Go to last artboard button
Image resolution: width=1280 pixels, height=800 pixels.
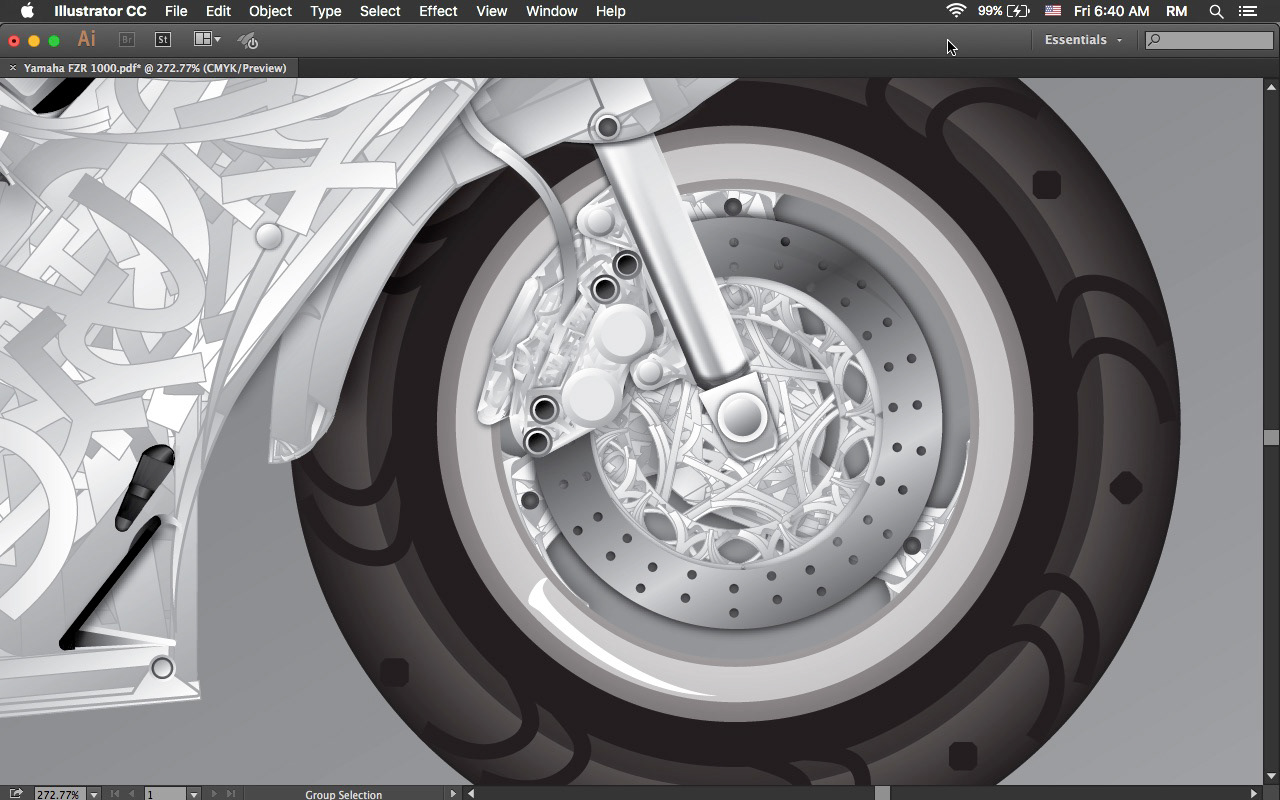click(231, 794)
